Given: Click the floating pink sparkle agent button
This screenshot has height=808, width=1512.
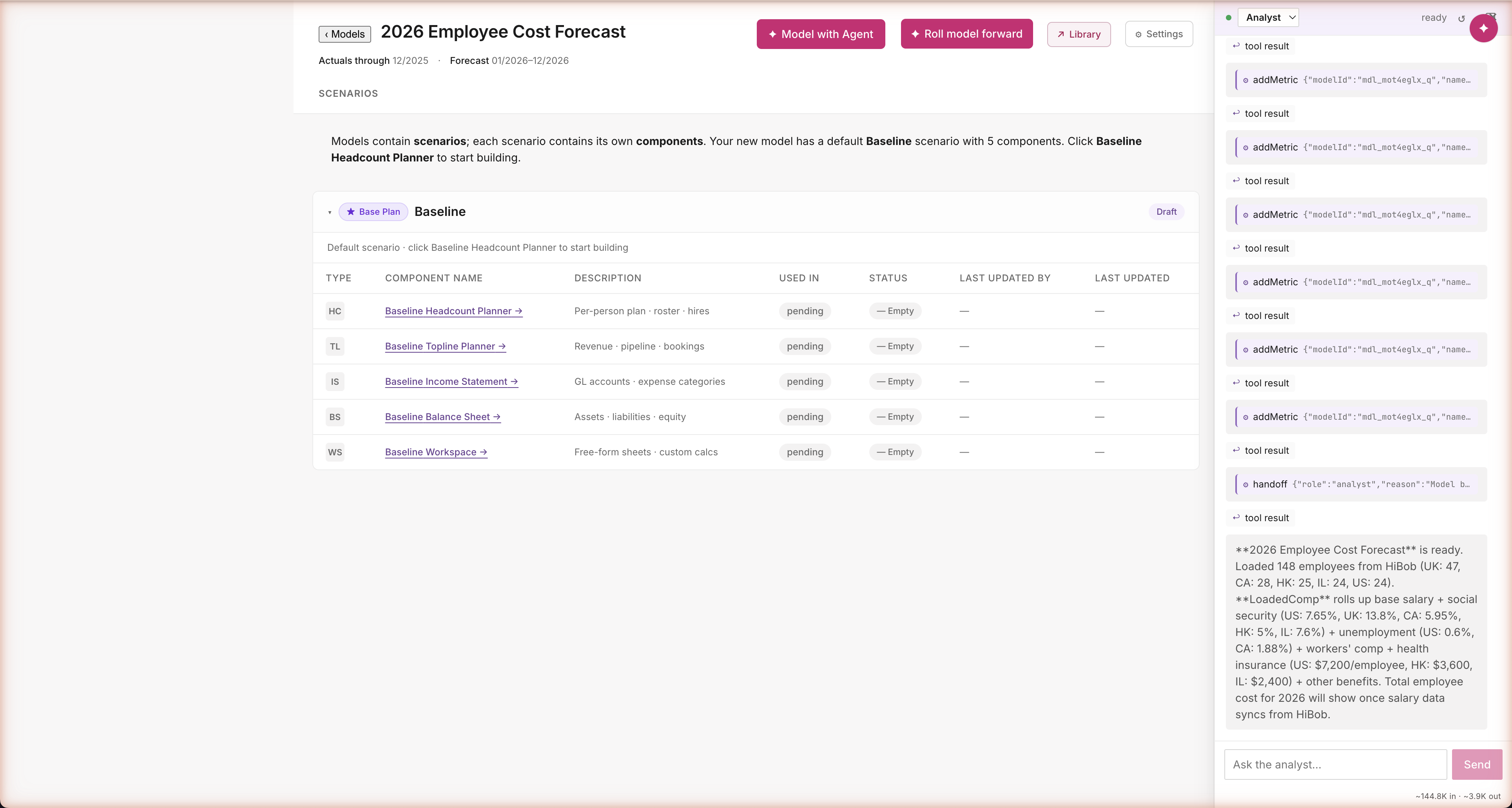Looking at the screenshot, I should pyautogui.click(x=1483, y=28).
